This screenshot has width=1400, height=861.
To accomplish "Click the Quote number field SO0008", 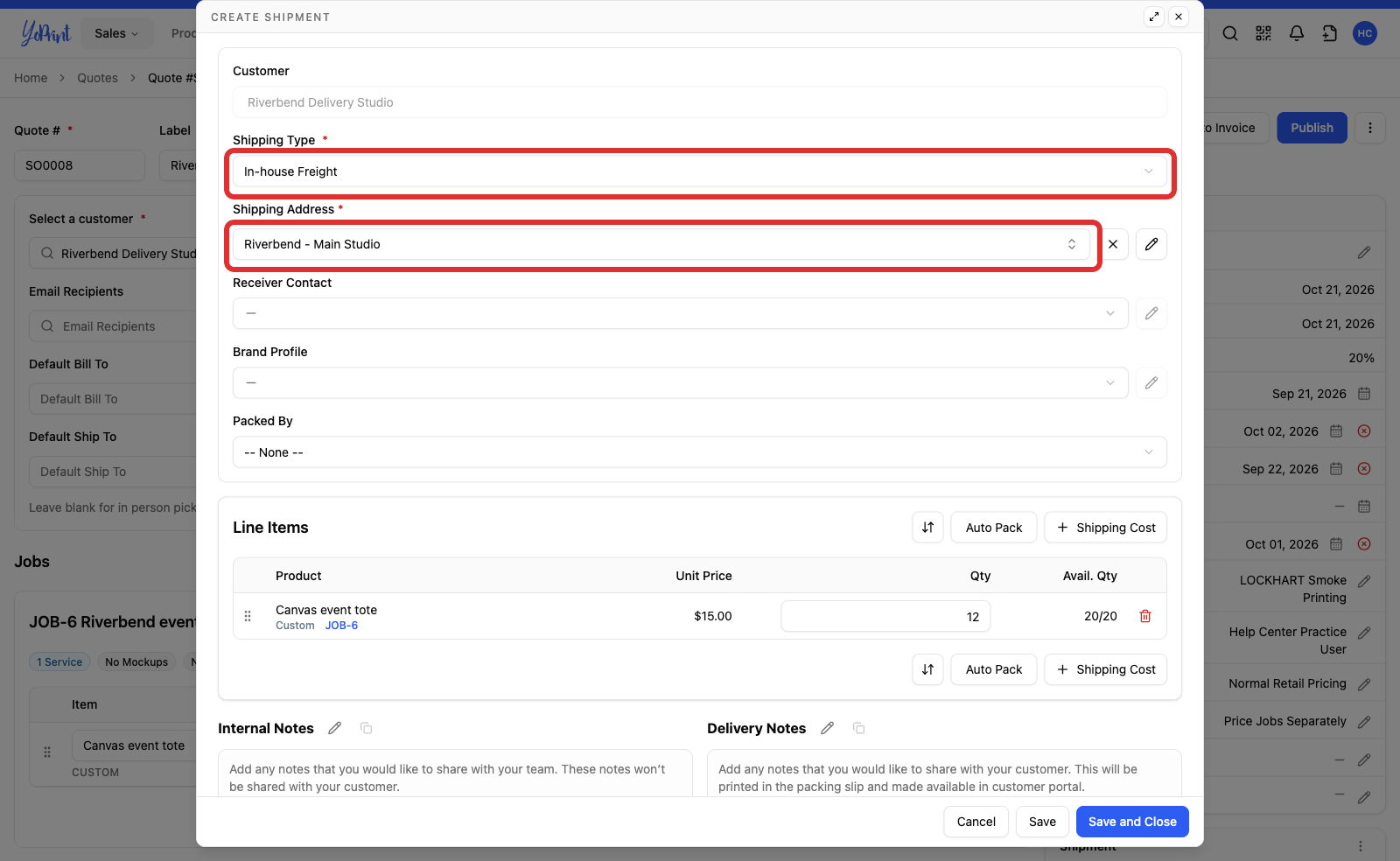I will 80,165.
